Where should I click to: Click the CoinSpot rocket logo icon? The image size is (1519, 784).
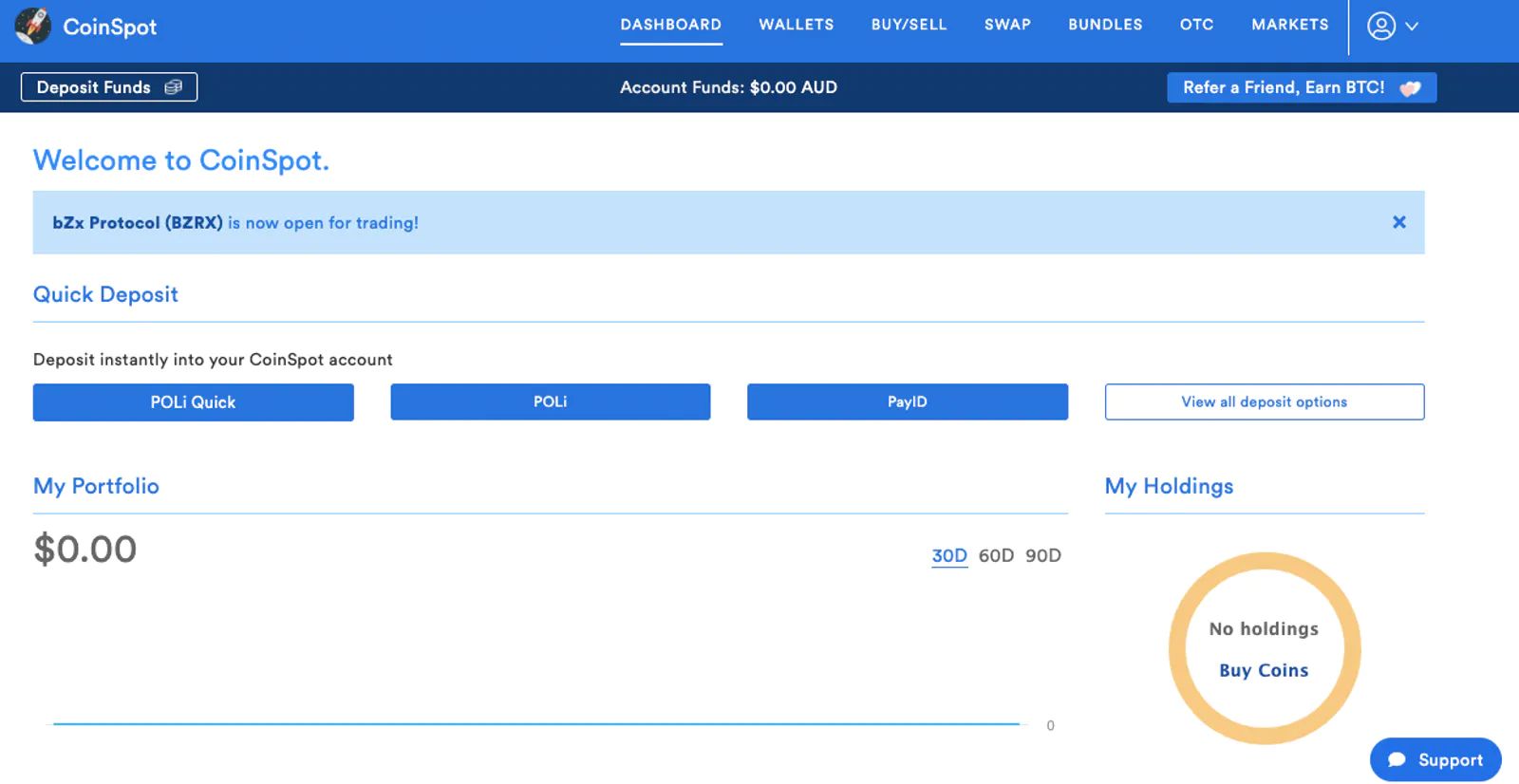pyautogui.click(x=33, y=26)
